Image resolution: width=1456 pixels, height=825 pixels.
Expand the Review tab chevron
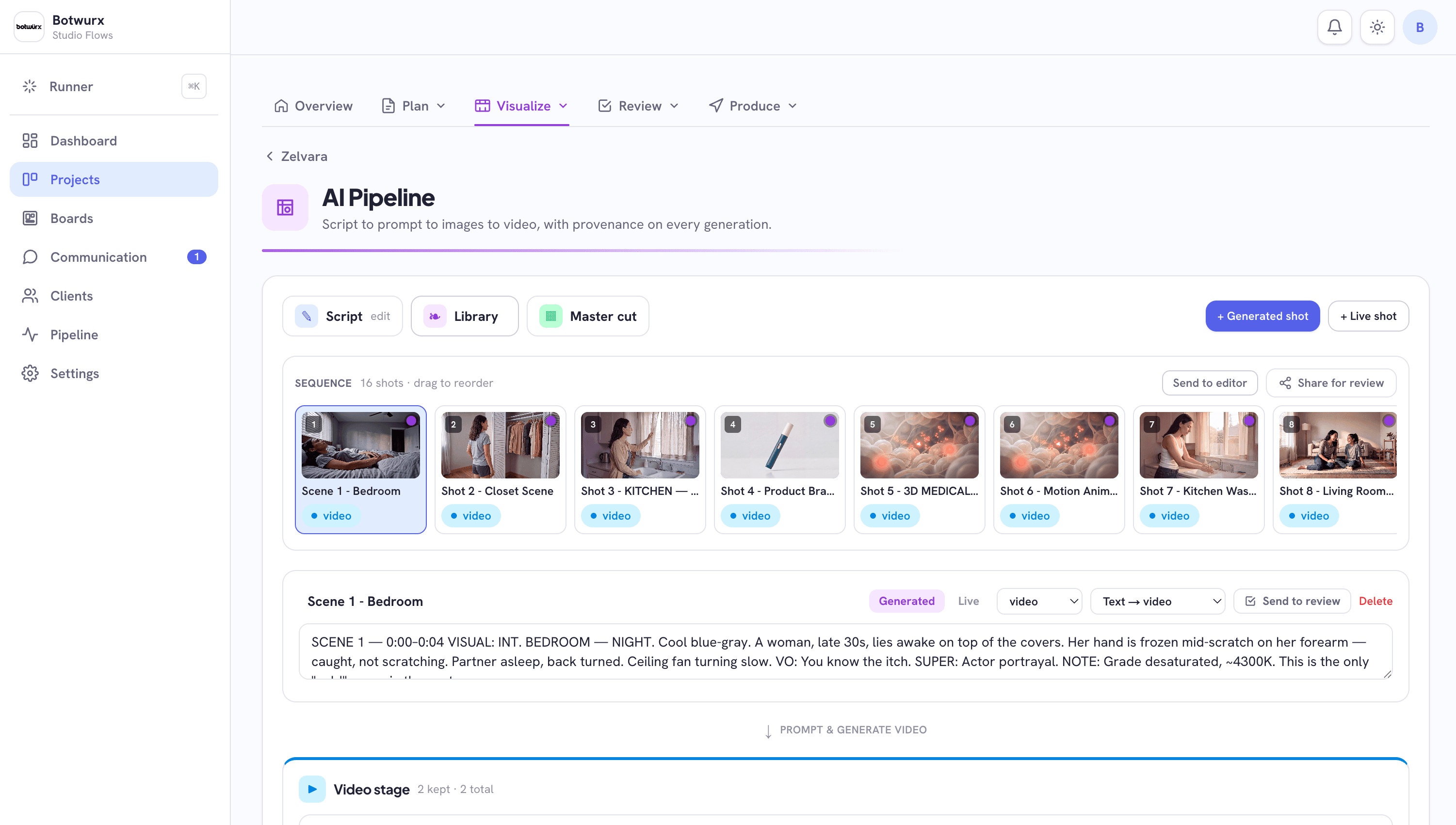[x=674, y=106]
